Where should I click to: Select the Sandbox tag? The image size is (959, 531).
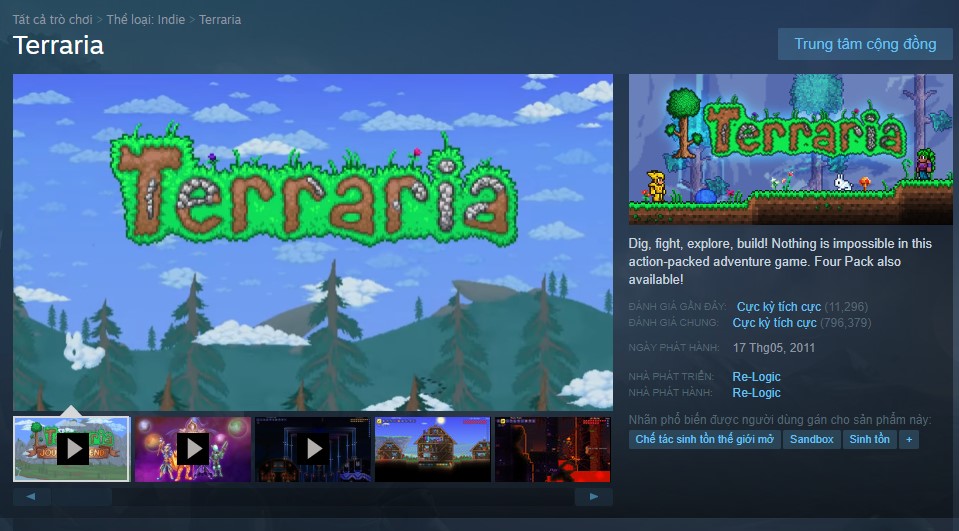(812, 439)
